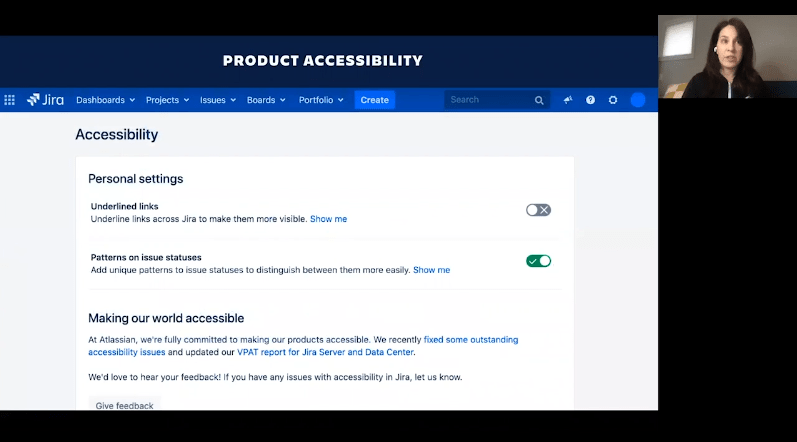Viewport: 797px width, 442px height.
Task: Open the app switcher grid icon
Action: pos(10,100)
